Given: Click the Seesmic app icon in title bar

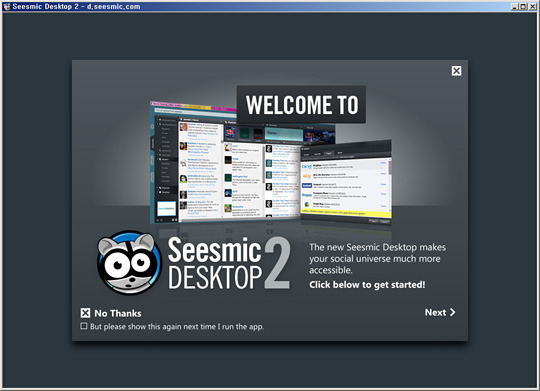Looking at the screenshot, I should (6, 6).
